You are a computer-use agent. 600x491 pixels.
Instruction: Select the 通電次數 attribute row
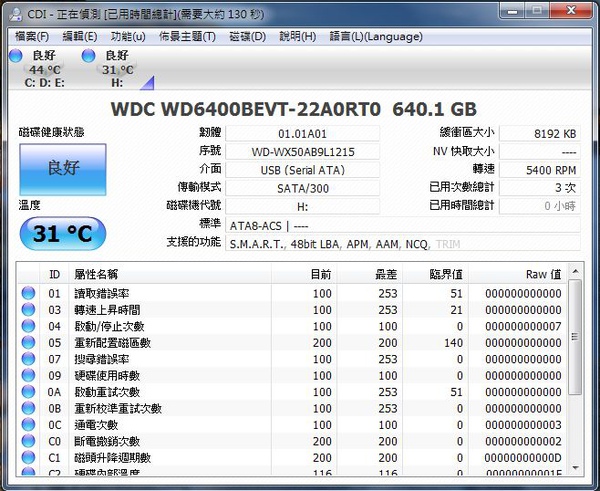292,425
